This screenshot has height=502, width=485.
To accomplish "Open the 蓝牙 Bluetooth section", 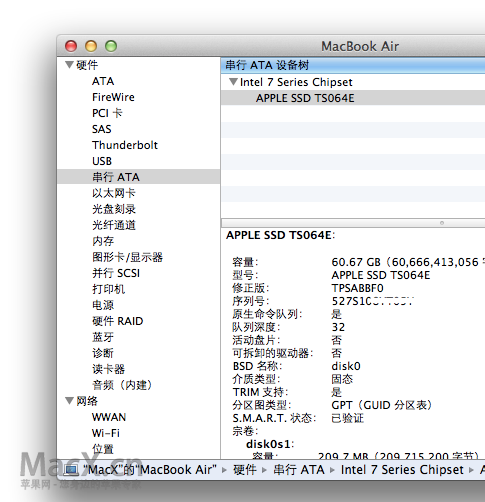I will [103, 337].
